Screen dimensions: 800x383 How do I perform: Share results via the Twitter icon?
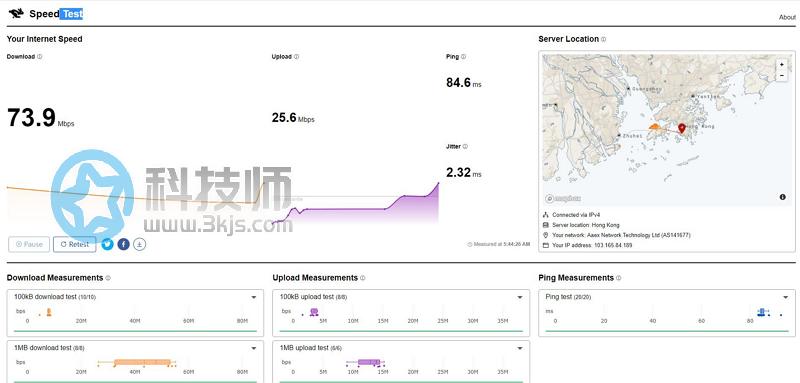point(107,244)
